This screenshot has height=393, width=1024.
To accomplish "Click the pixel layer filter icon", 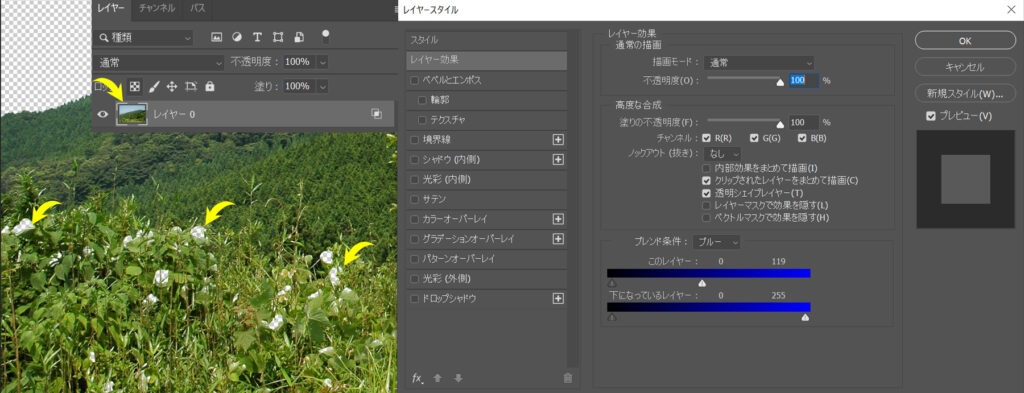I will (x=217, y=37).
